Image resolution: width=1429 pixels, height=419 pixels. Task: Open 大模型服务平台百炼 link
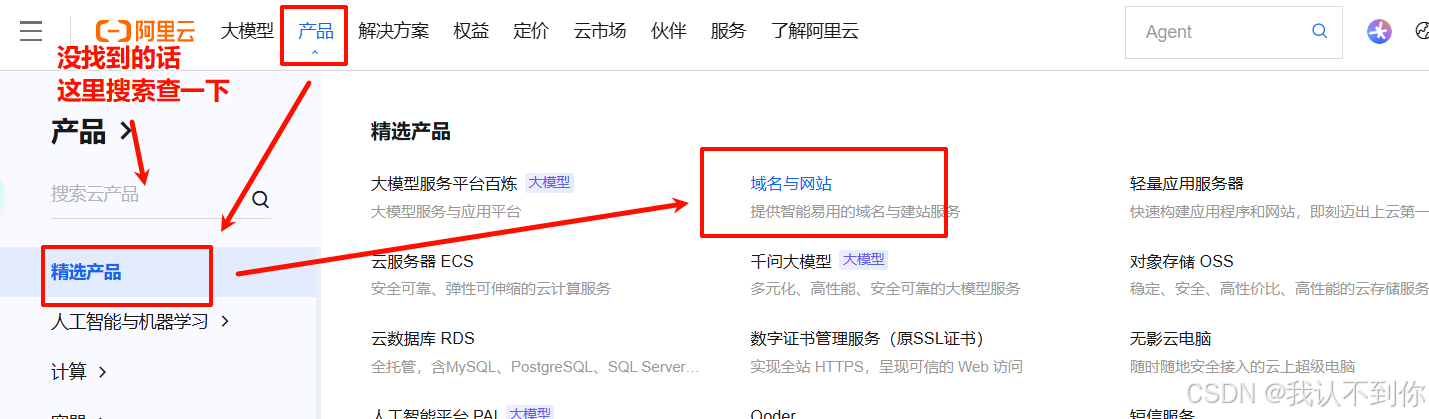click(x=444, y=183)
